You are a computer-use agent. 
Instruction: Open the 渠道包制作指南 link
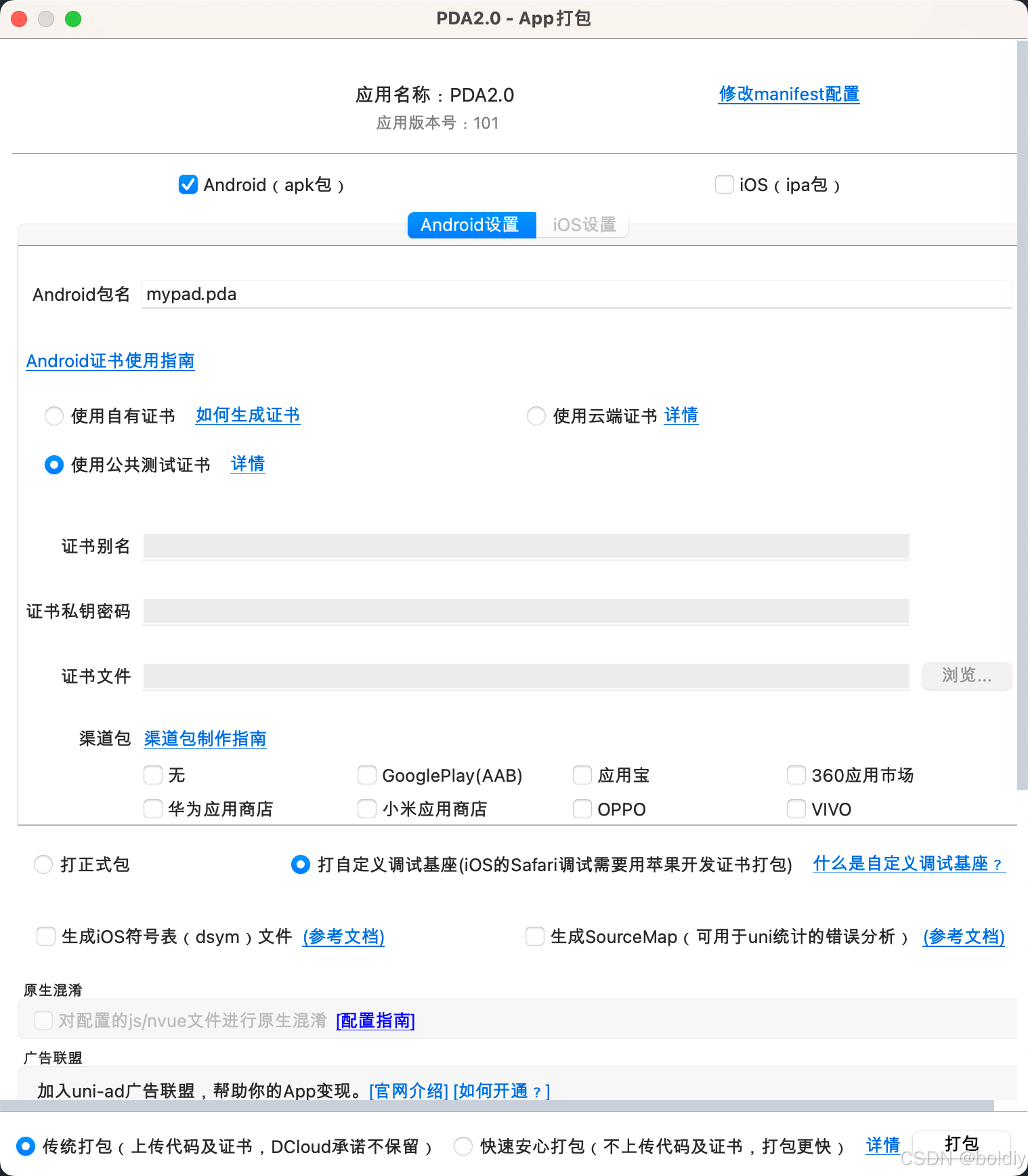pyautogui.click(x=205, y=738)
